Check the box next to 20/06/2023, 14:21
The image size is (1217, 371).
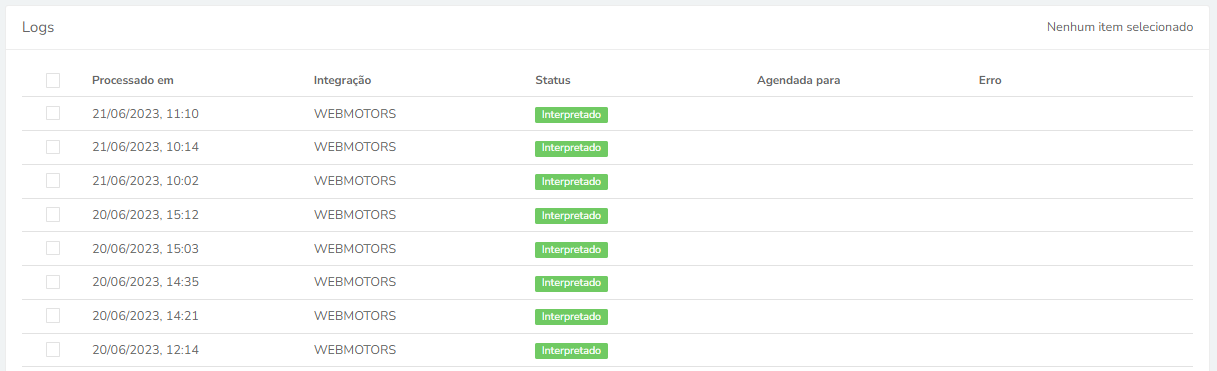(x=53, y=316)
